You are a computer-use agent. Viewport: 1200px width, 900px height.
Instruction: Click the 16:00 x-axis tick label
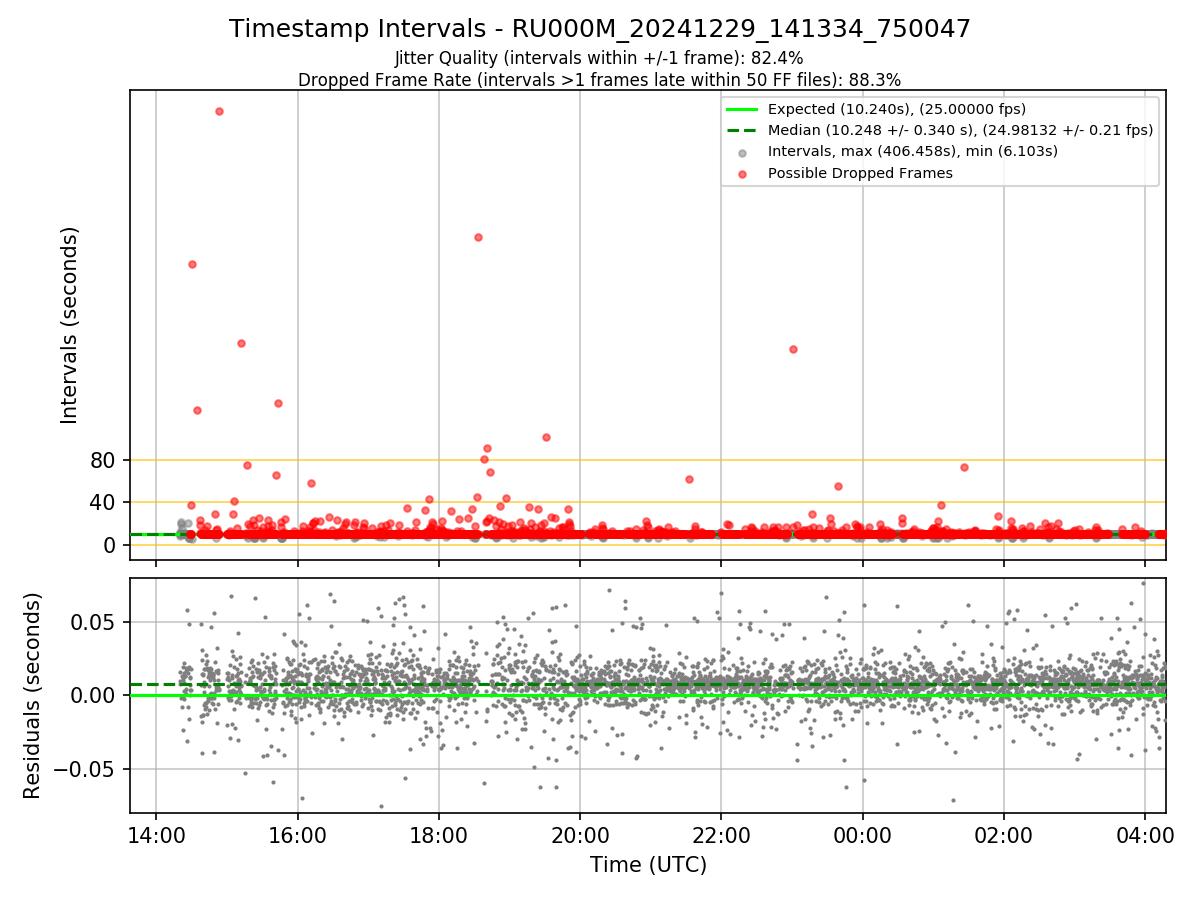[x=297, y=836]
